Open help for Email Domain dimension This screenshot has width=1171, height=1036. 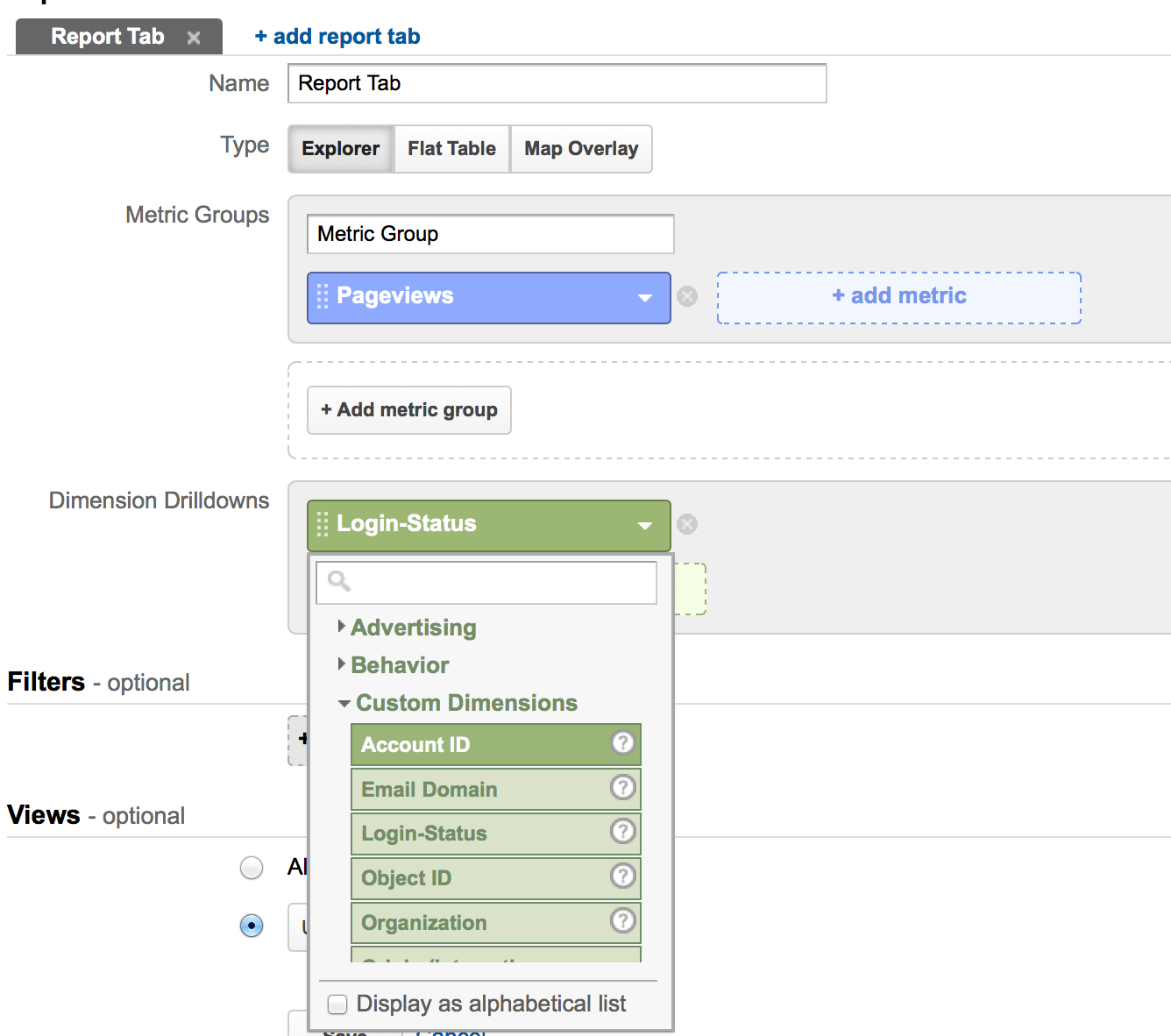click(622, 787)
